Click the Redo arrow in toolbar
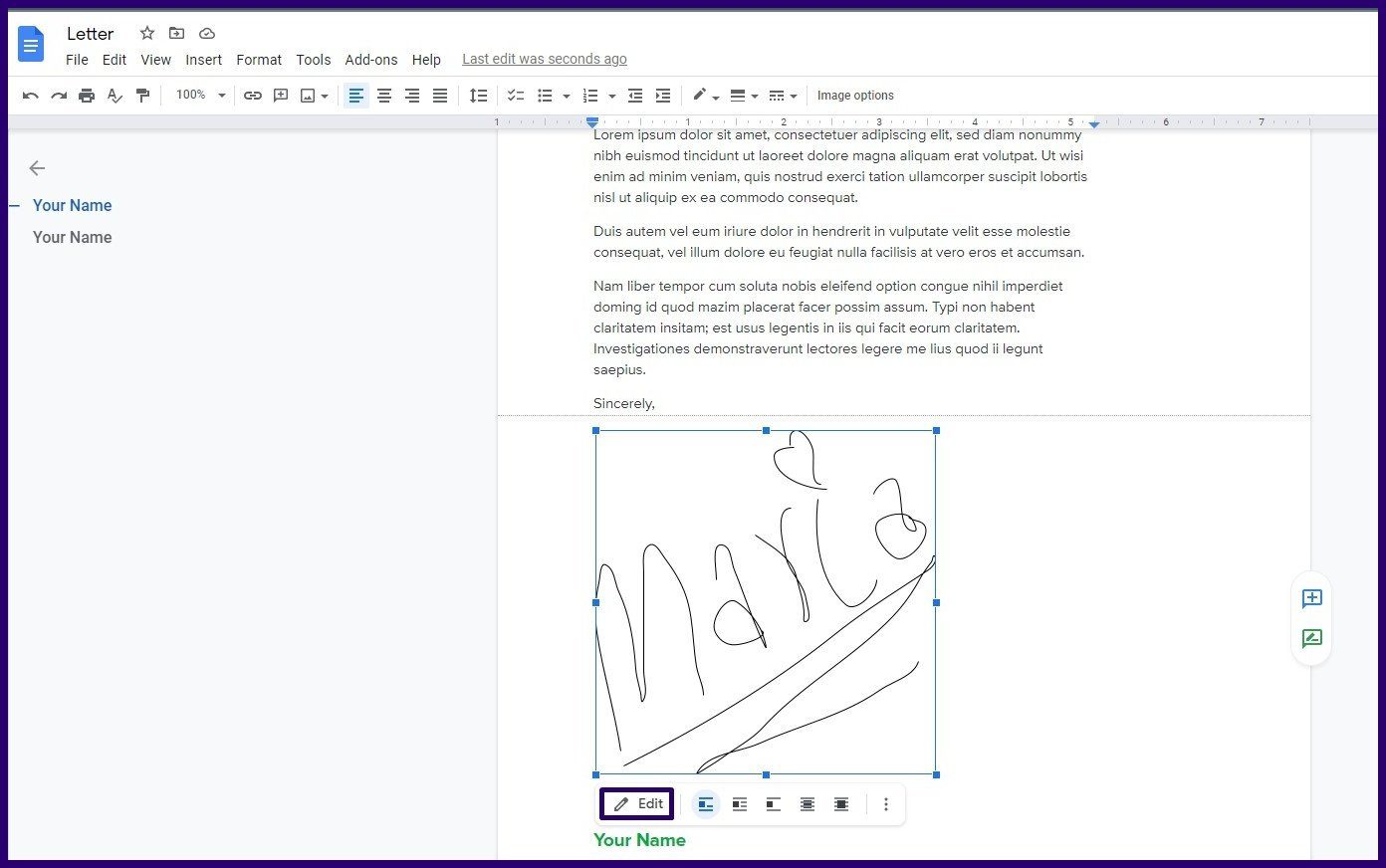The image size is (1386, 868). click(59, 96)
